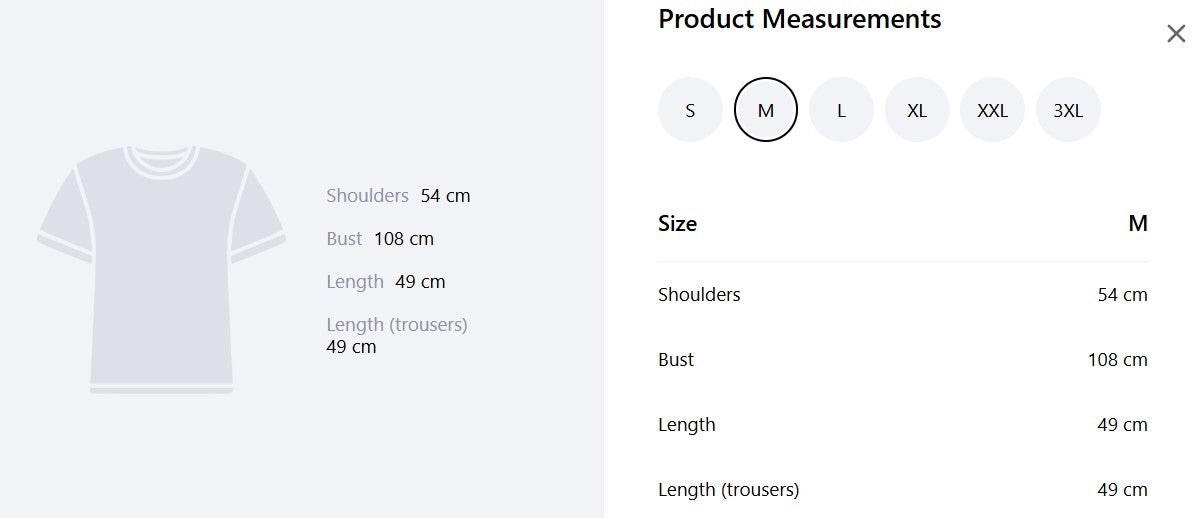Click the M column header in the table
Image resolution: width=1195 pixels, height=518 pixels.
click(x=1137, y=224)
